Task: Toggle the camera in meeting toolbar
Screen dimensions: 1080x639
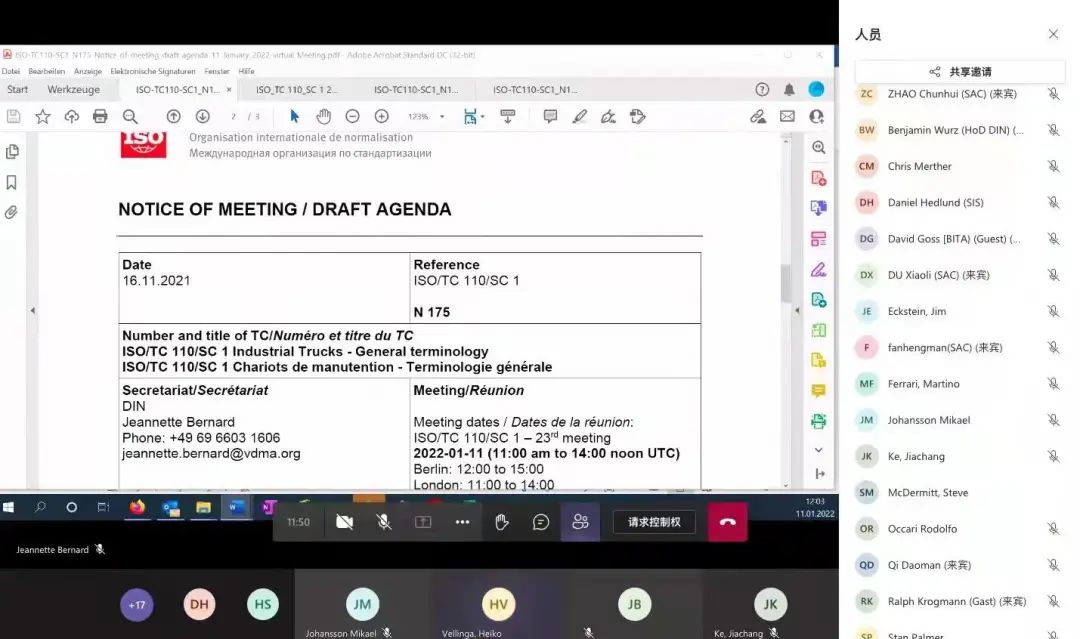Action: pyautogui.click(x=345, y=522)
